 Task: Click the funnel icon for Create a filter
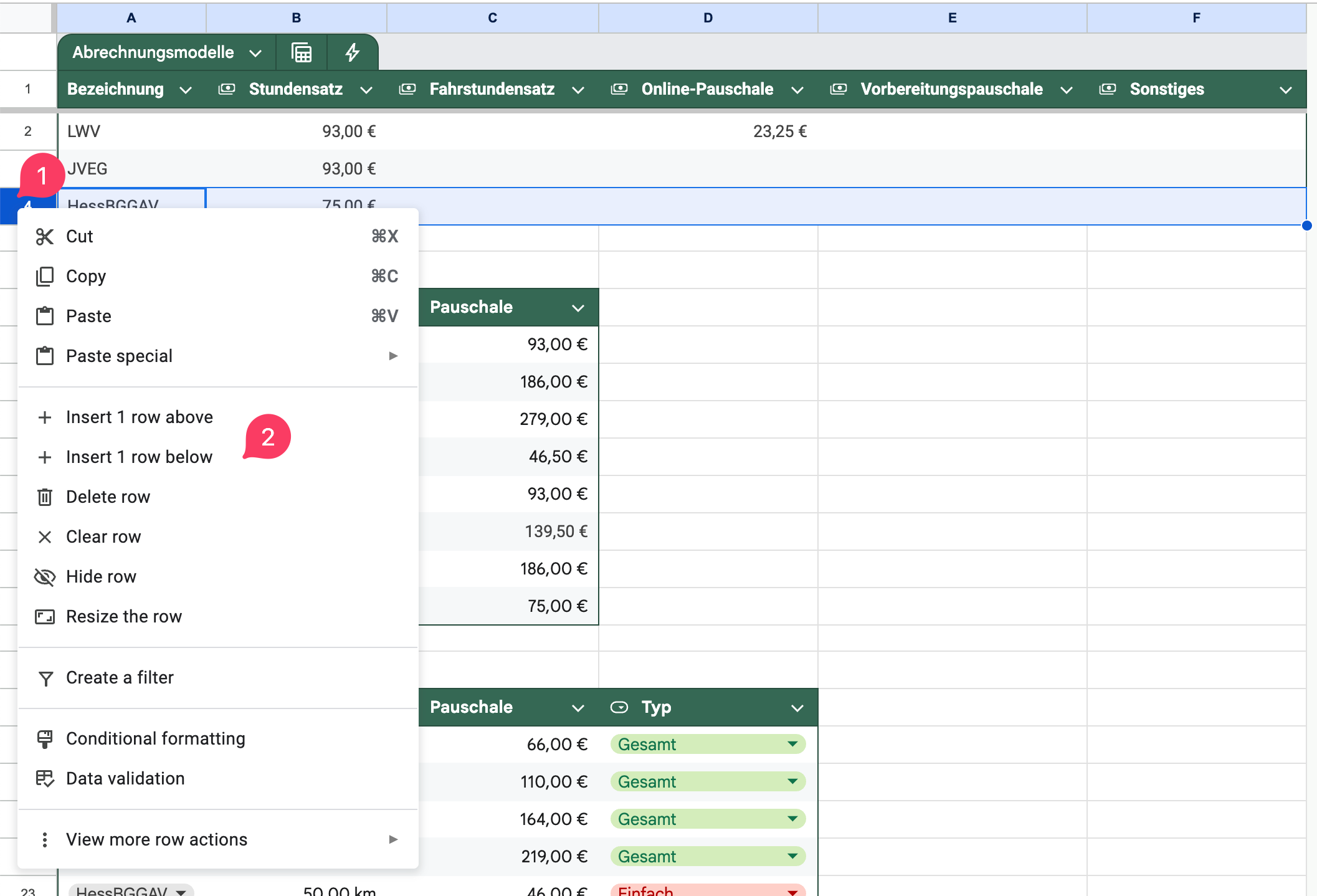click(x=45, y=678)
